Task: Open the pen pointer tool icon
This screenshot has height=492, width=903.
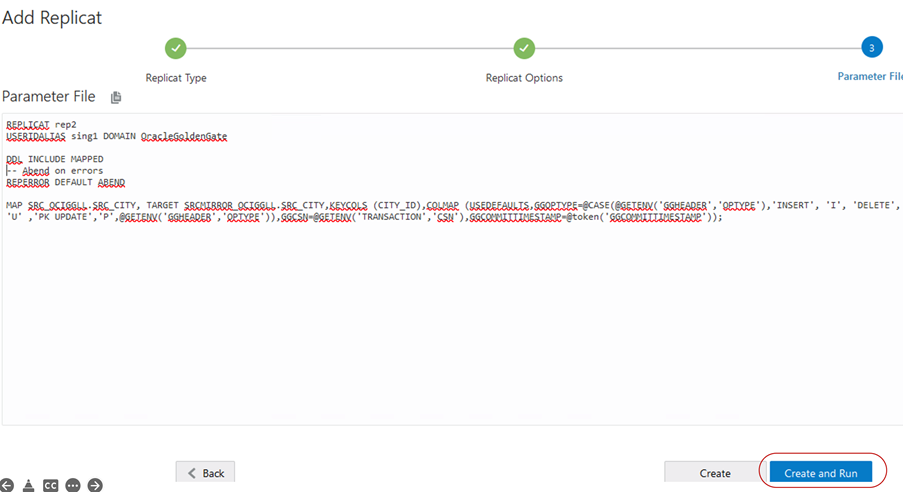Action: (x=28, y=485)
